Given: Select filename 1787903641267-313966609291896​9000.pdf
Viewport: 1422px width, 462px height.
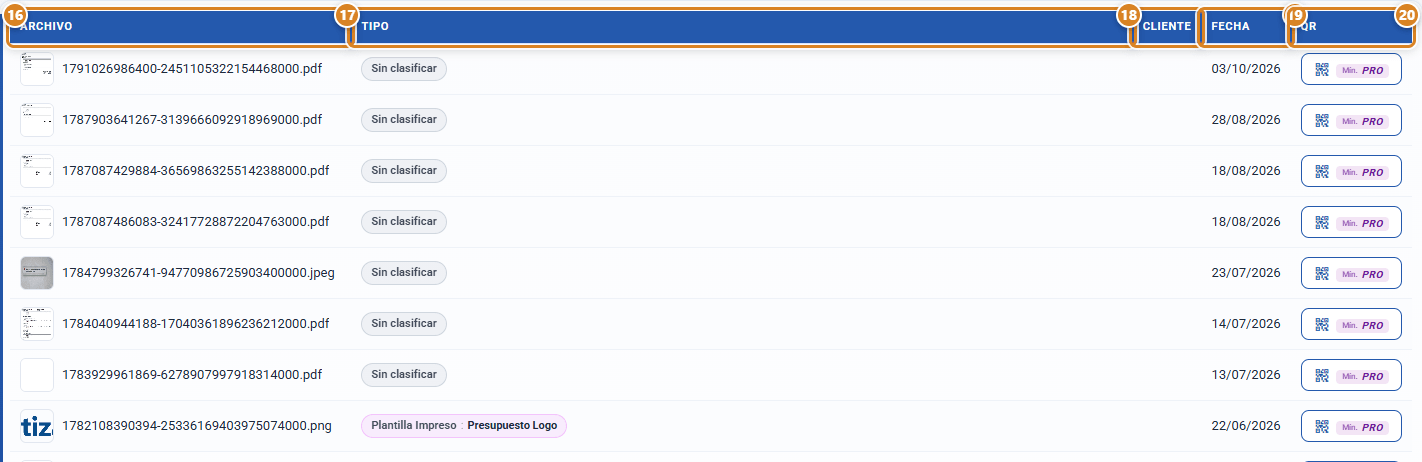Looking at the screenshot, I should click(192, 120).
